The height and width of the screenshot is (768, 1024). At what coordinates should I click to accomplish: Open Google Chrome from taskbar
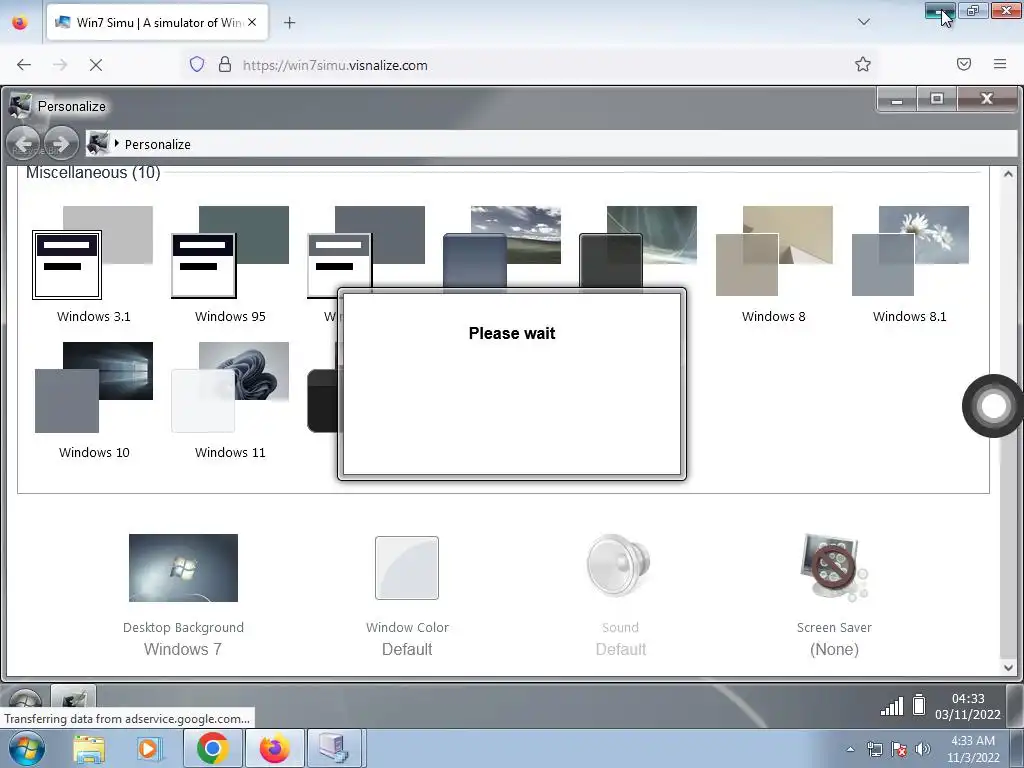tap(212, 748)
